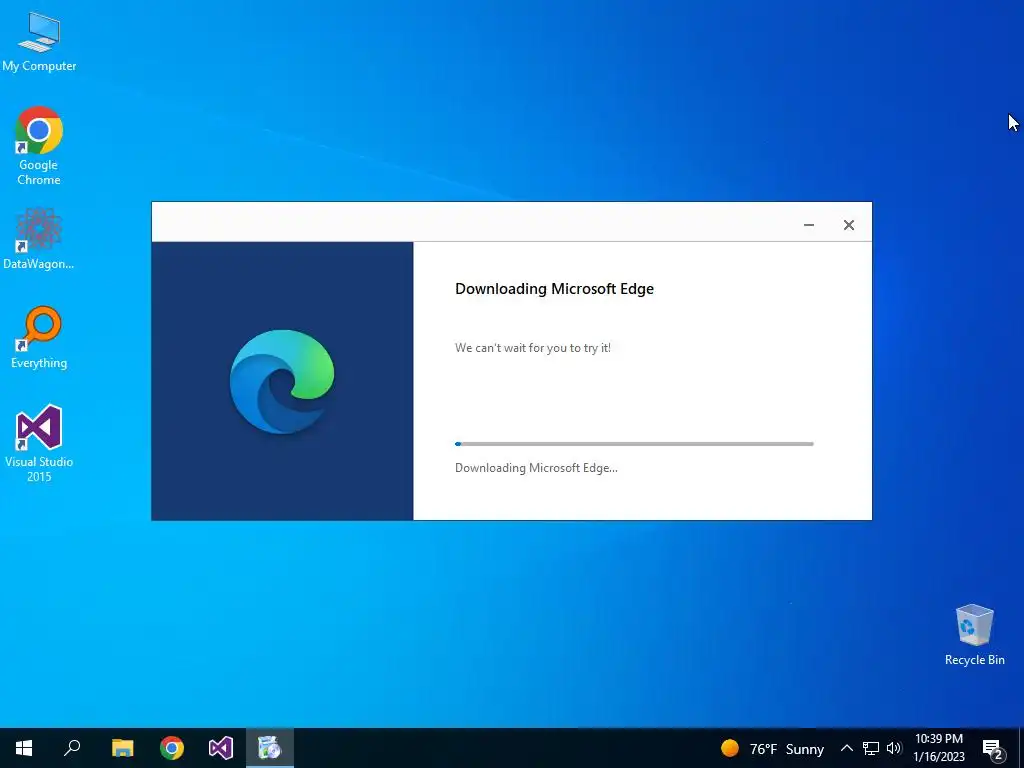Open the DataWagon desktop shortcut

click(x=39, y=239)
